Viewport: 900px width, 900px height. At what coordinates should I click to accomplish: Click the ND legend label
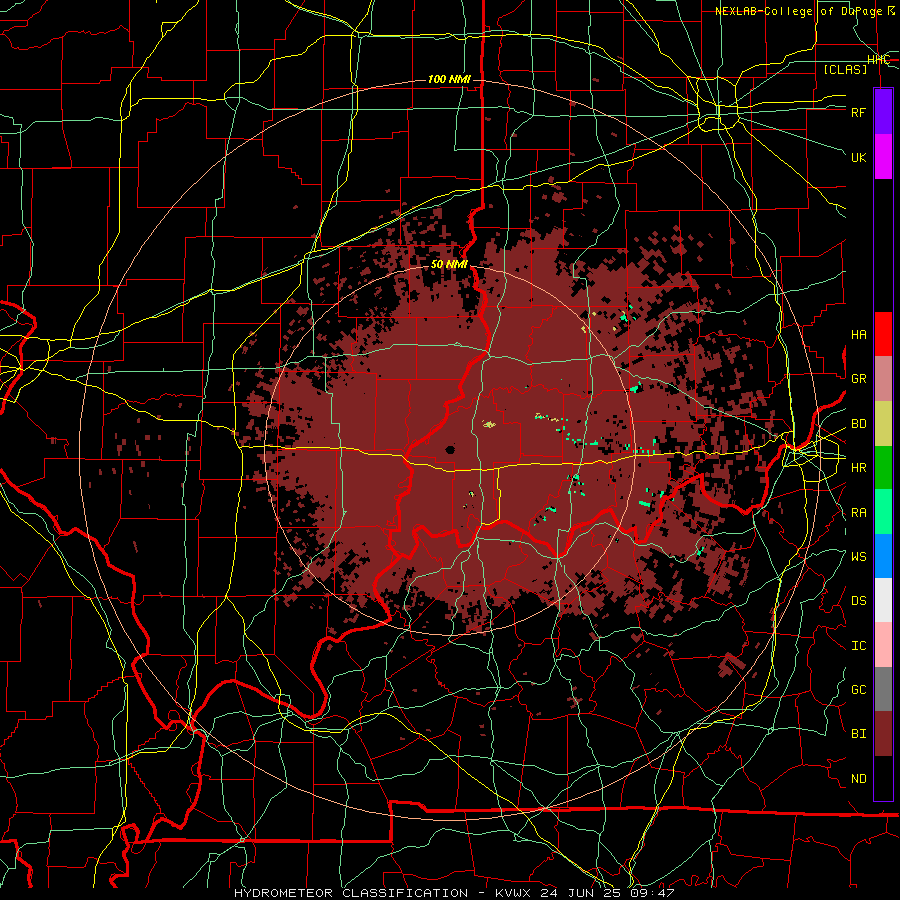click(858, 779)
